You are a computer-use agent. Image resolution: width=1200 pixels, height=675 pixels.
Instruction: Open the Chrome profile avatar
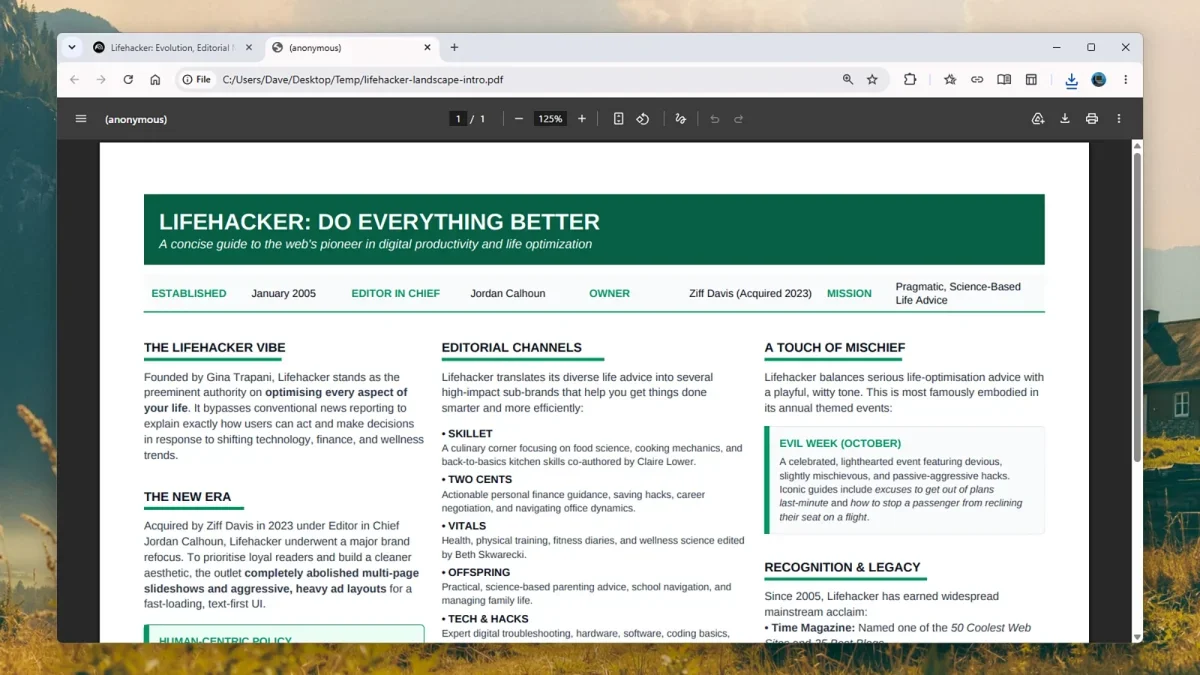[x=1099, y=79]
